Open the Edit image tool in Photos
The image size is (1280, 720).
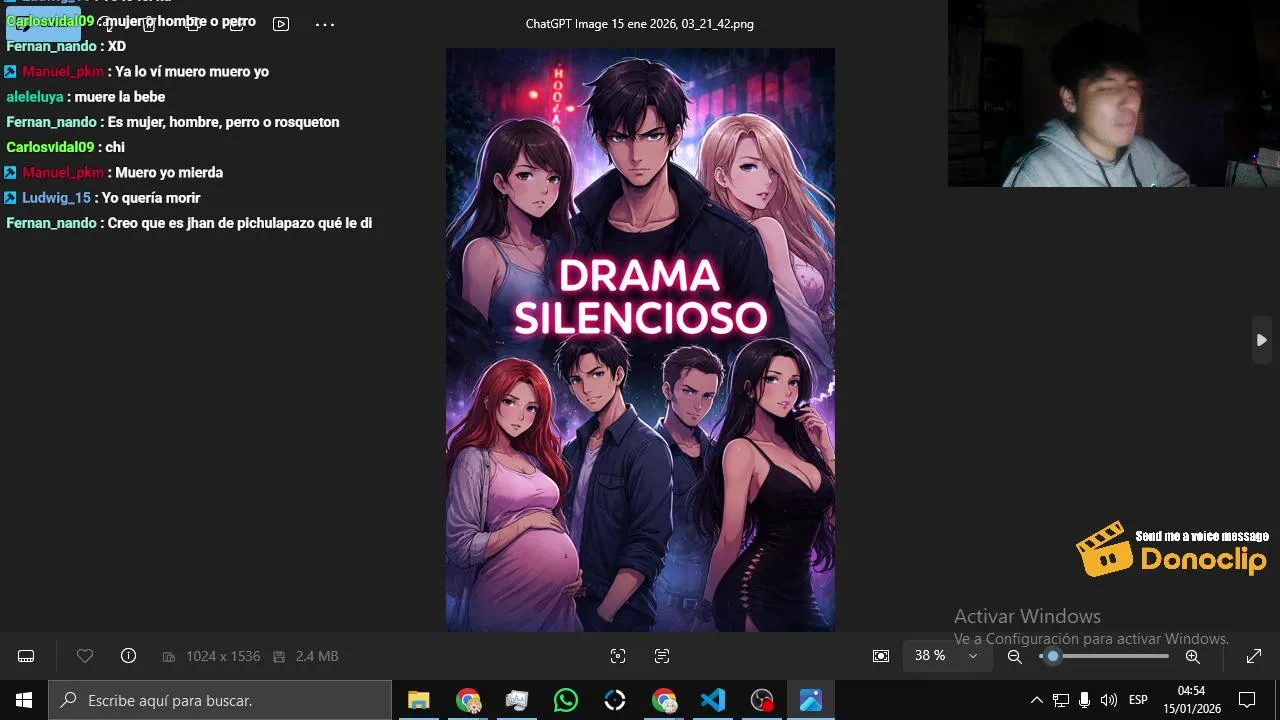tap(43, 24)
